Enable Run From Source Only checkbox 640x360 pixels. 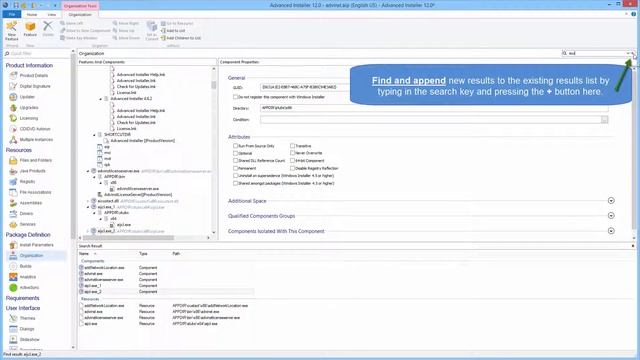(236, 146)
